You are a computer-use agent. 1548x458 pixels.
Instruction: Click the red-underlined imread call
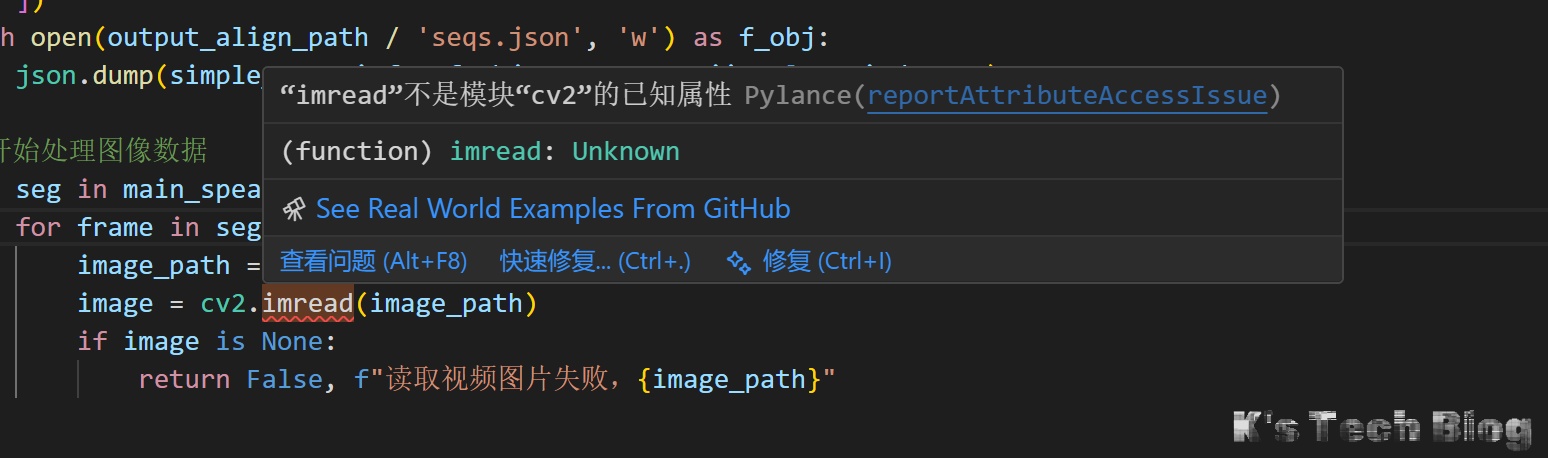click(x=307, y=303)
